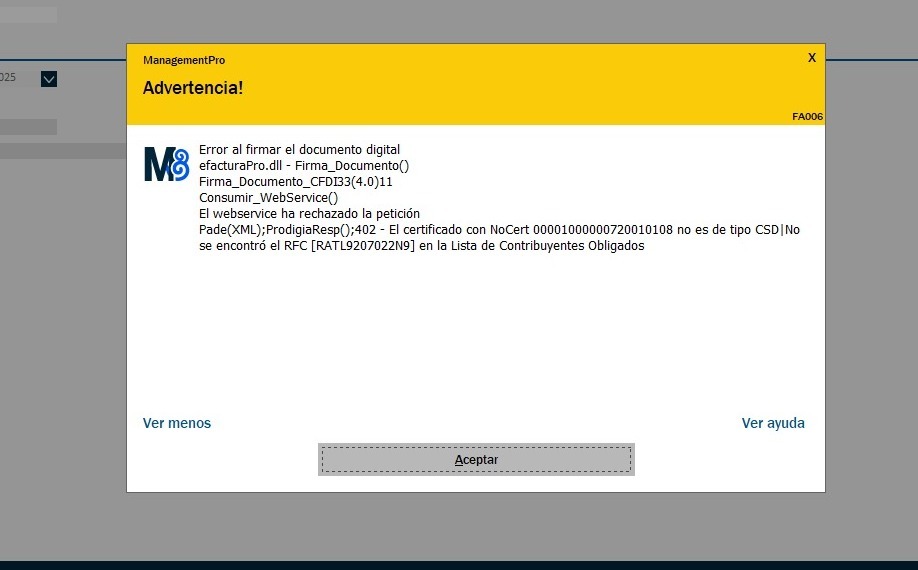Click 'El webservice ha rechazado la petición' text

(309, 214)
